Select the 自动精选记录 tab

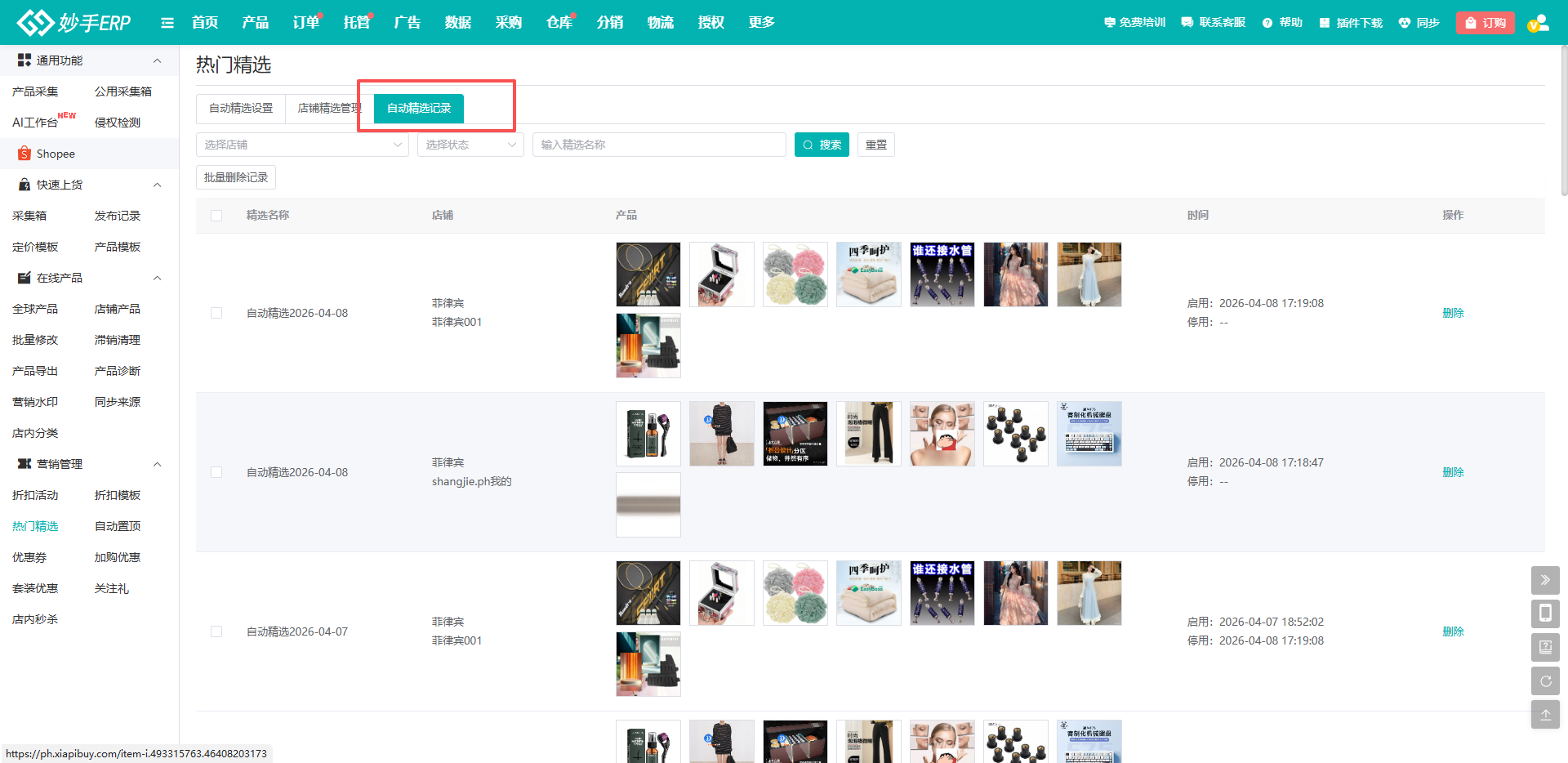(x=419, y=108)
